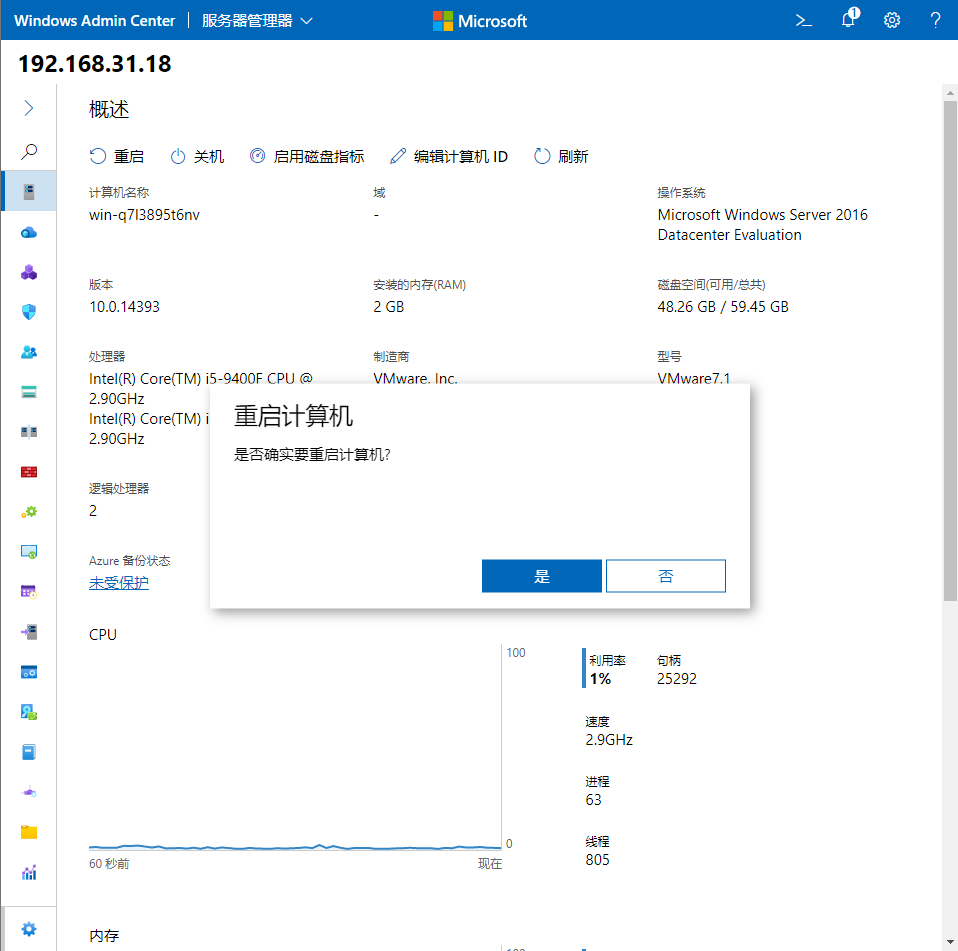Click the 重启 toolbar button

117,156
